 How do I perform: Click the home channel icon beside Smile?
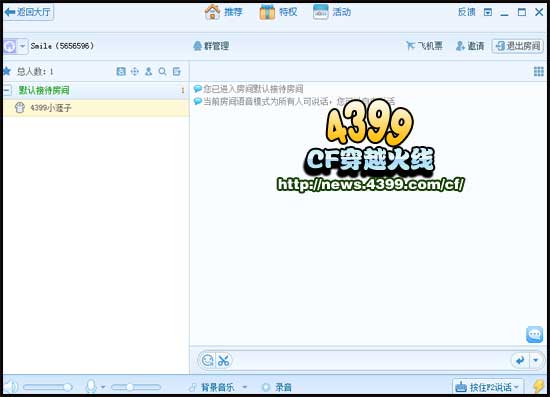tap(10, 46)
